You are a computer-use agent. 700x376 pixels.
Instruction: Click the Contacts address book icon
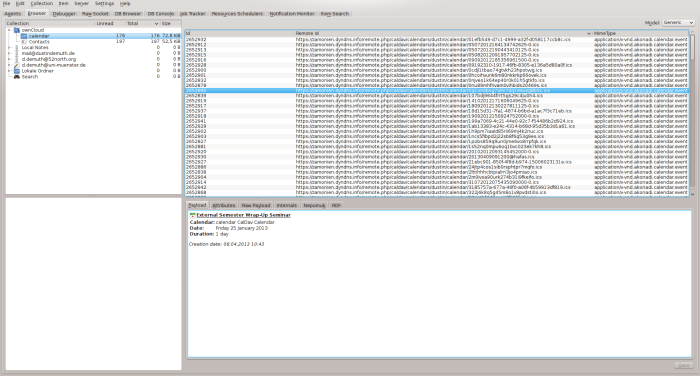[x=24, y=42]
